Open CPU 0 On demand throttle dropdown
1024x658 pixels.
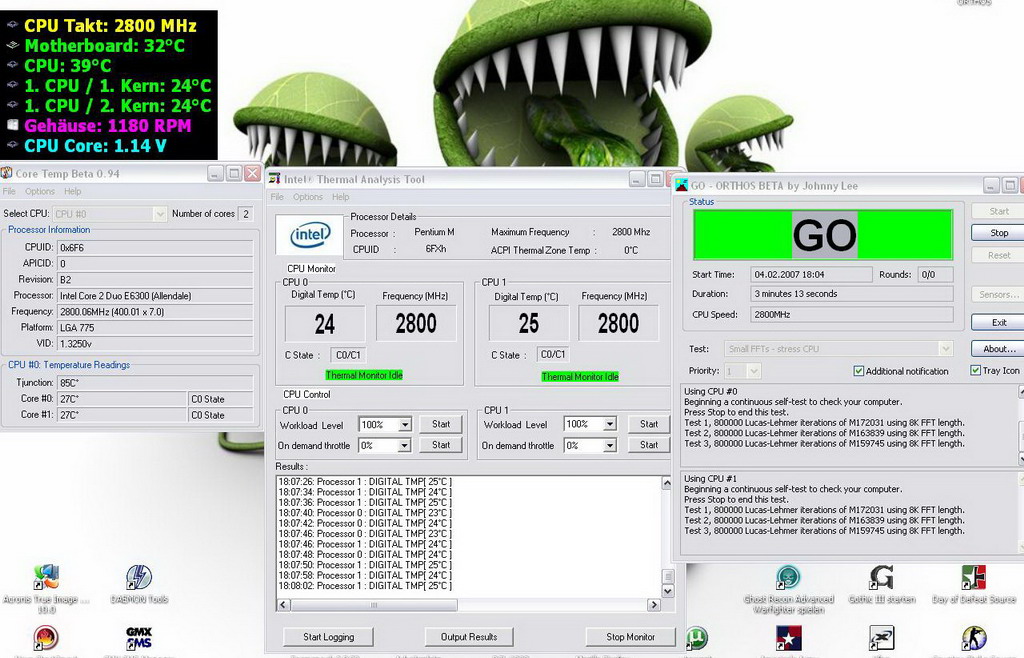click(405, 445)
